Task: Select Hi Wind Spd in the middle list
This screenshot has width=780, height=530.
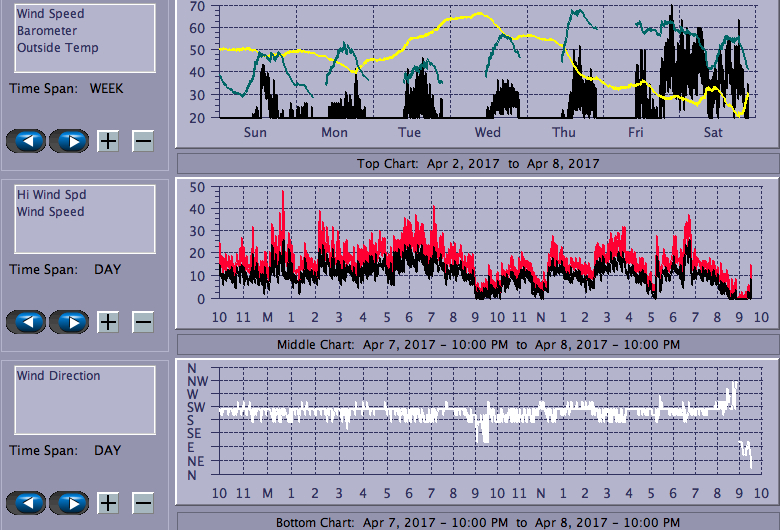Action: (43, 195)
